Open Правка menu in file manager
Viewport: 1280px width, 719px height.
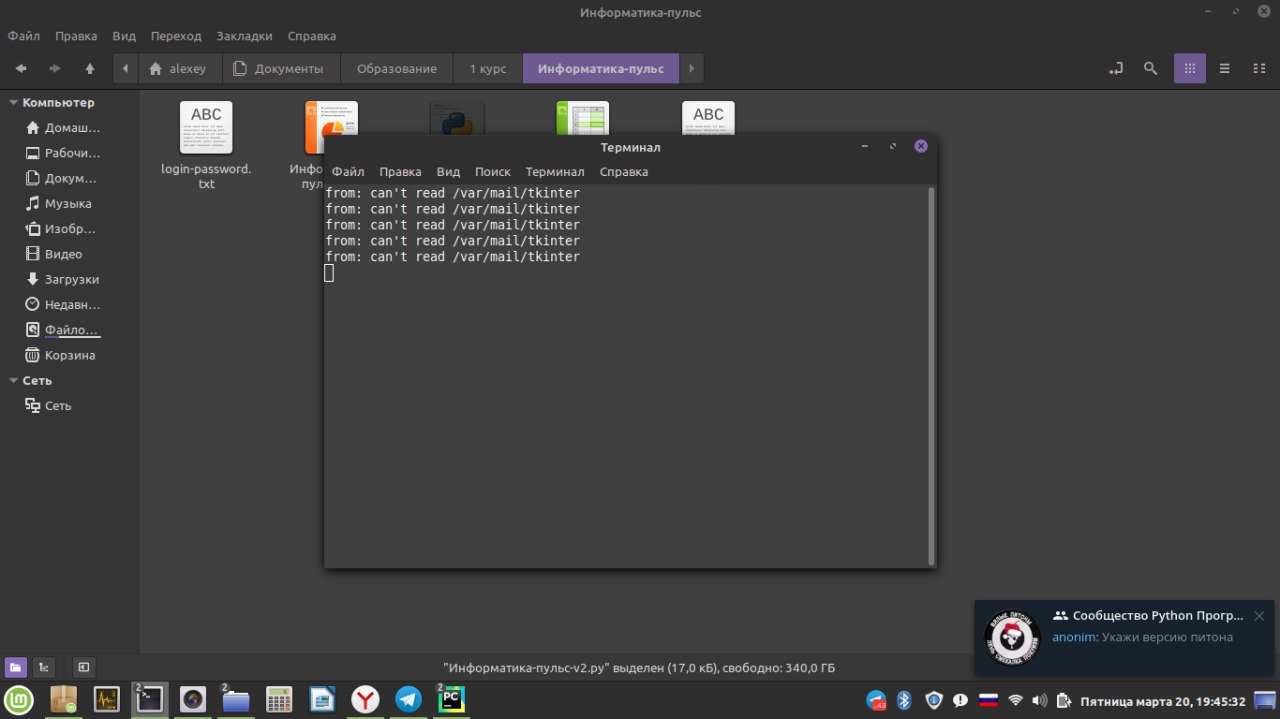76,36
